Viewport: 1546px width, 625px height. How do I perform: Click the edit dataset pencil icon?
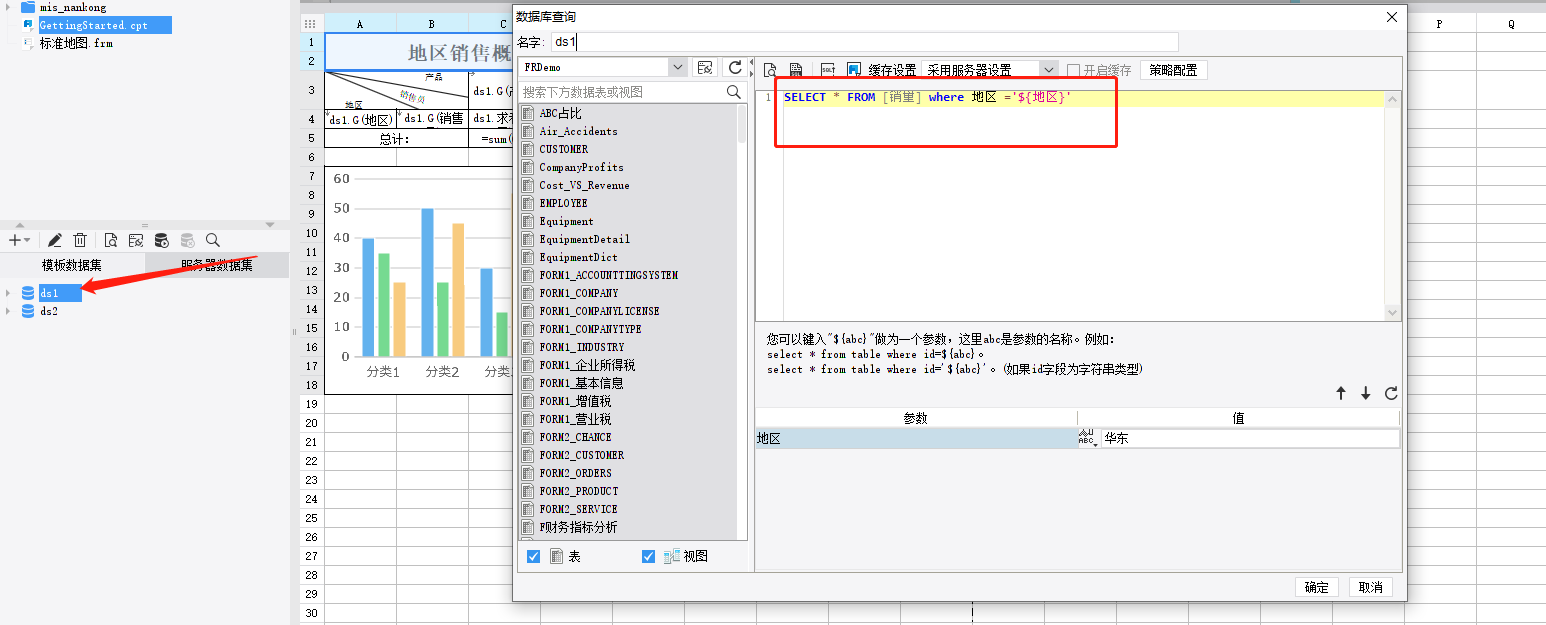[55, 240]
